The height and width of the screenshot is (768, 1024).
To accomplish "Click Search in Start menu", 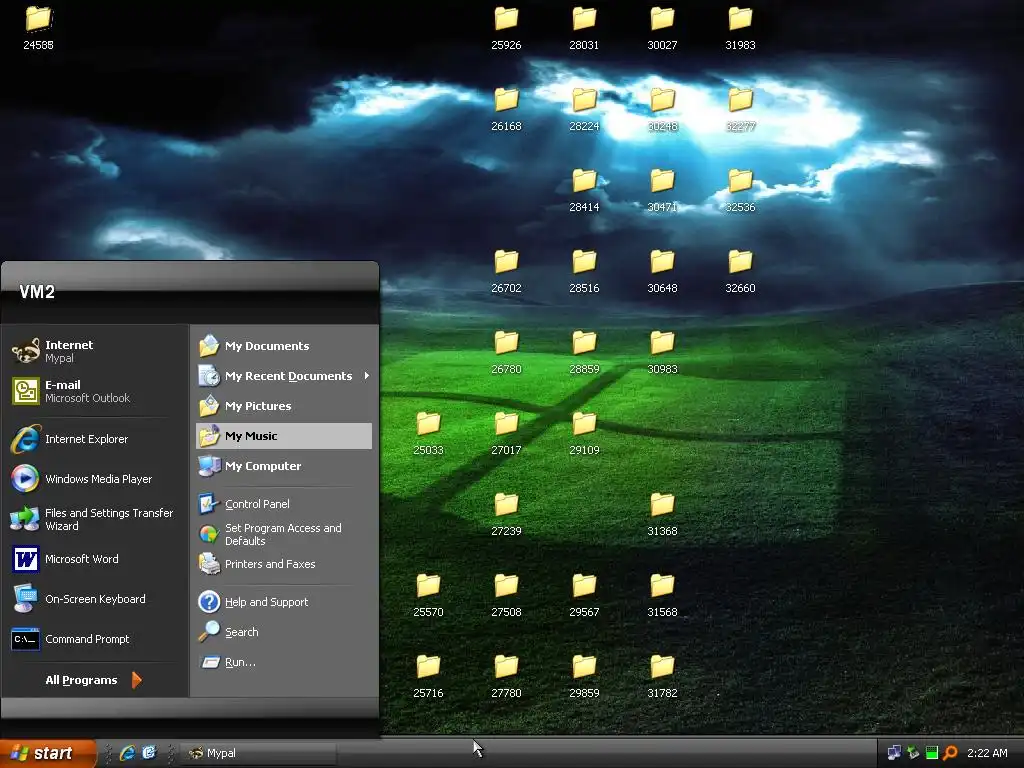I will tap(283, 632).
